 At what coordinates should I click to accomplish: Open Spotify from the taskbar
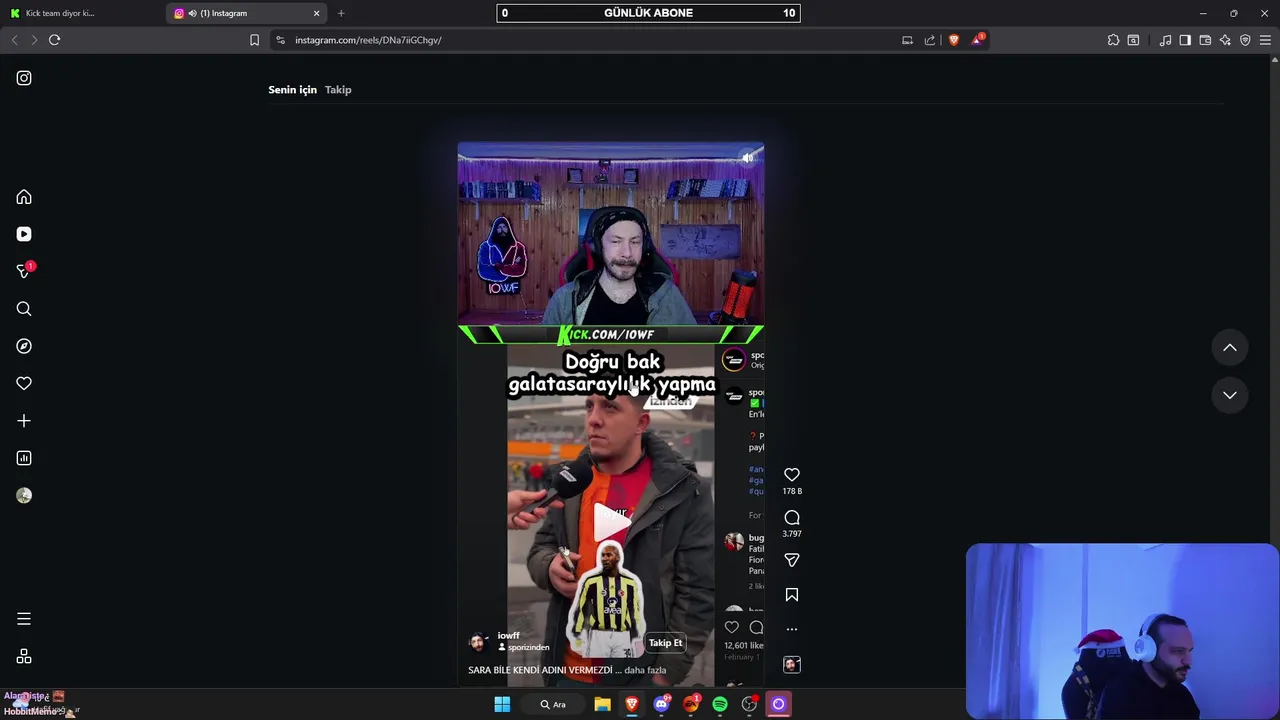(720, 704)
